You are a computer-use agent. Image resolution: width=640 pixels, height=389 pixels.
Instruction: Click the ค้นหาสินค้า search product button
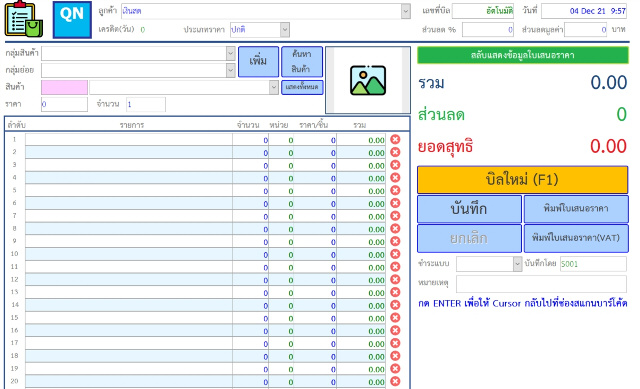click(x=302, y=62)
